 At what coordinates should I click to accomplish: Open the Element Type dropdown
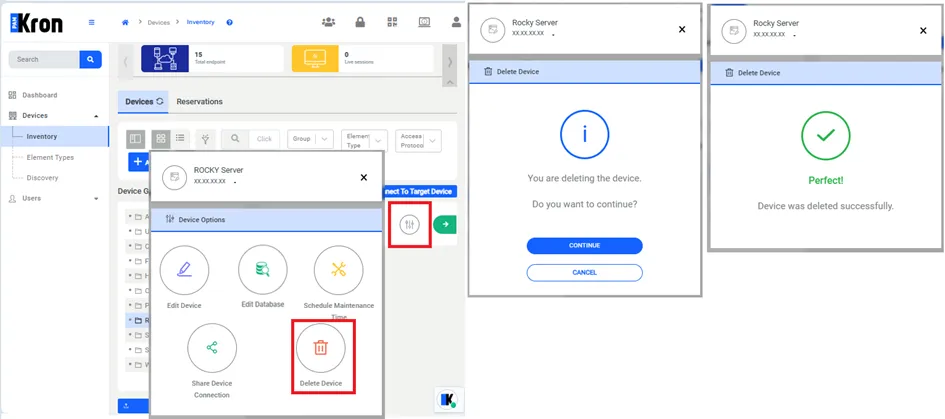click(x=364, y=140)
